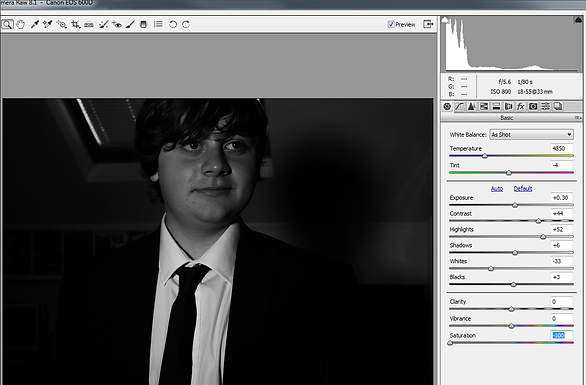Toggle the Preview checkbox
The width and height of the screenshot is (586, 385).
tap(391, 24)
